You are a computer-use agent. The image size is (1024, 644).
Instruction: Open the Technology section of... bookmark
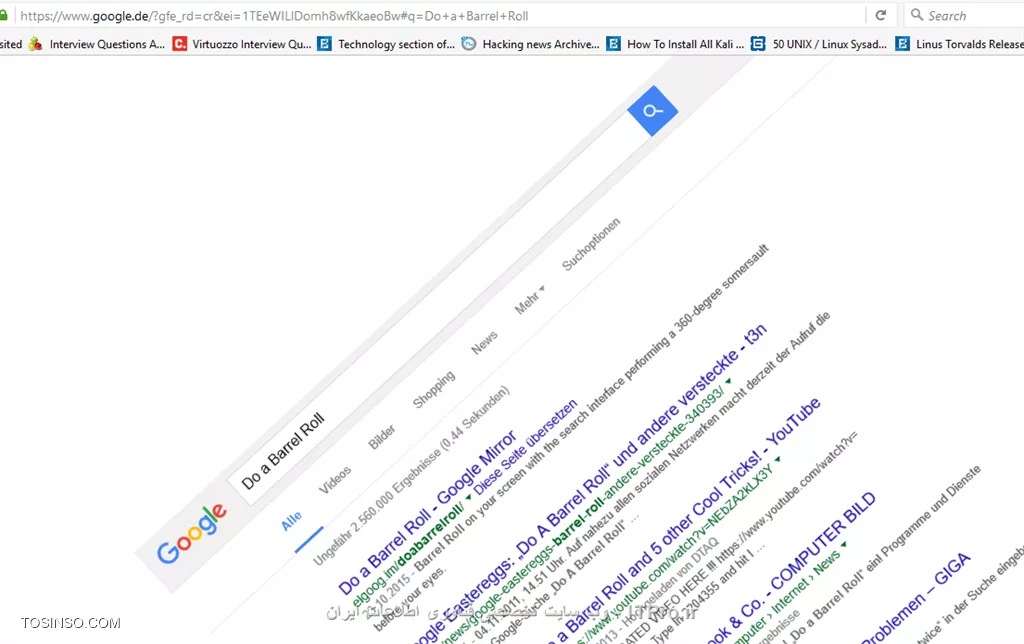pos(396,44)
